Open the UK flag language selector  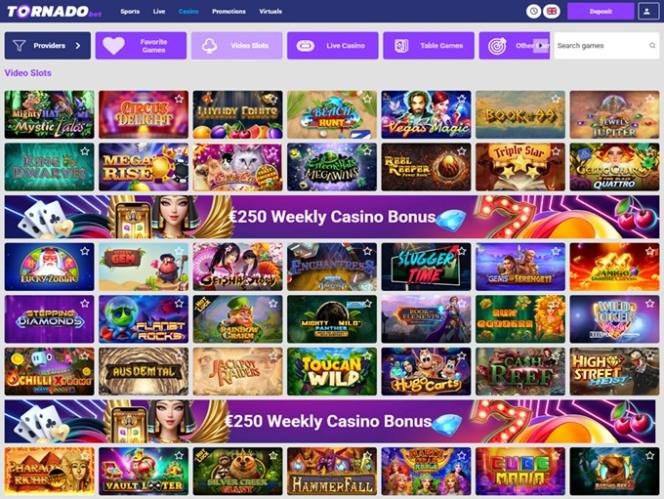tap(552, 11)
